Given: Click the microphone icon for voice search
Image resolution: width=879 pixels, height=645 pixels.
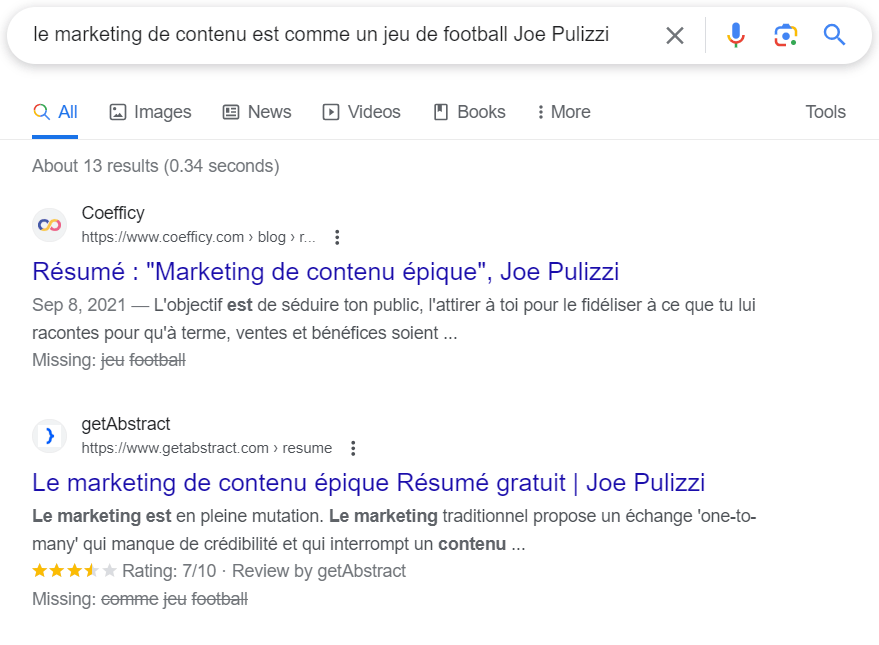Looking at the screenshot, I should pos(736,34).
